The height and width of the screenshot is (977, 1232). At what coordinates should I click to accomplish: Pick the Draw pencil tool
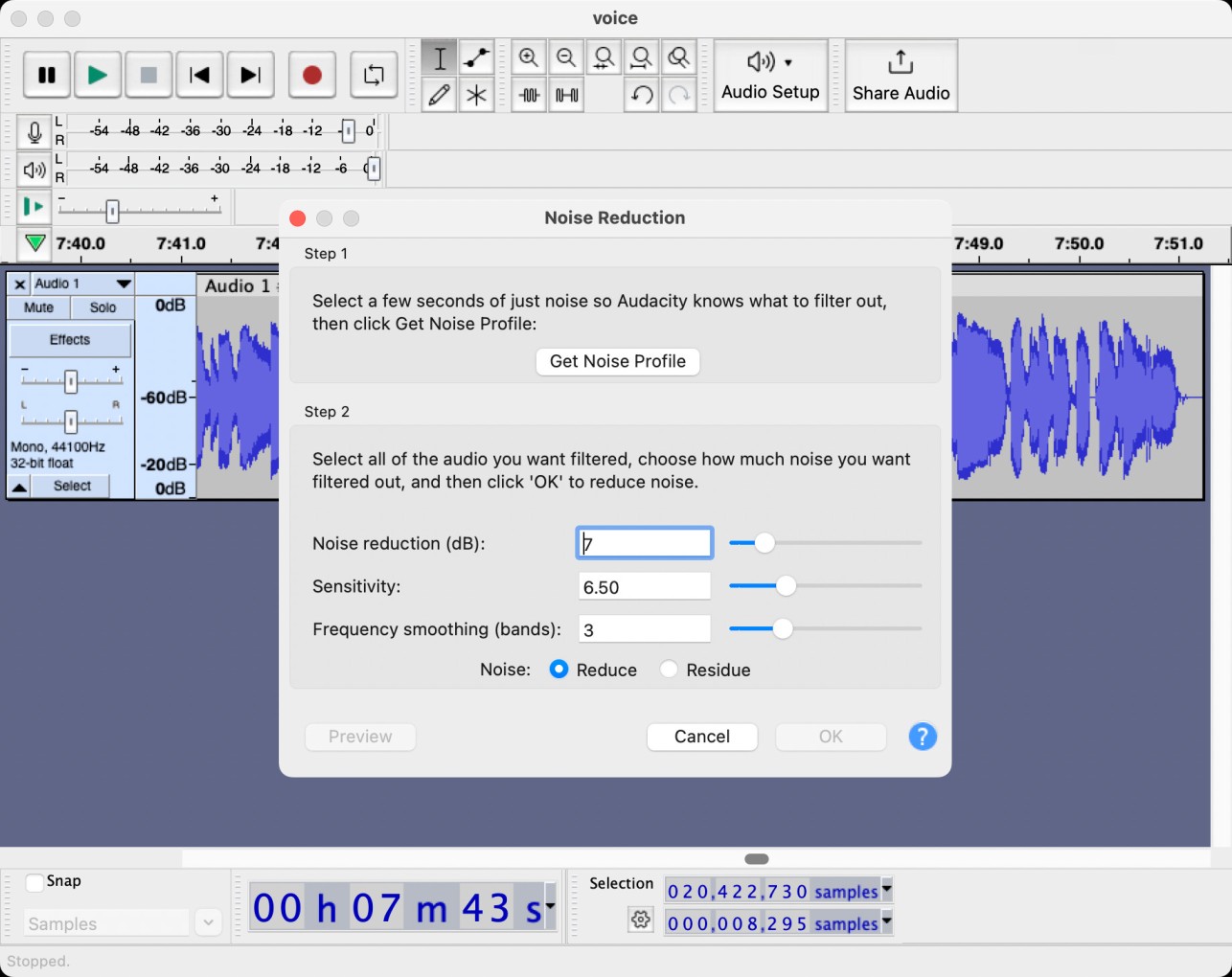pos(439,95)
